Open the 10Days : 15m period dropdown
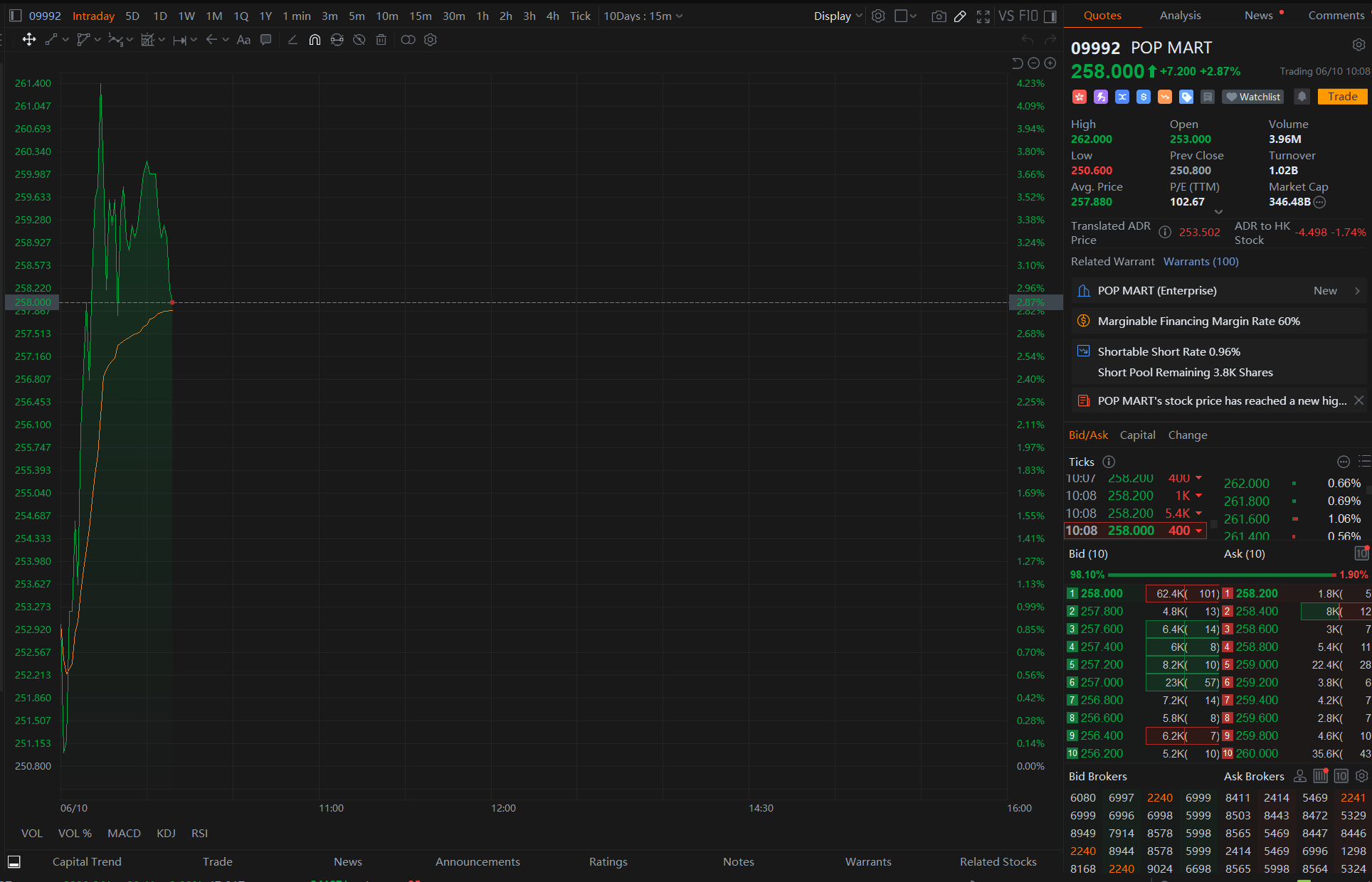The height and width of the screenshot is (882, 1372). coord(643,16)
